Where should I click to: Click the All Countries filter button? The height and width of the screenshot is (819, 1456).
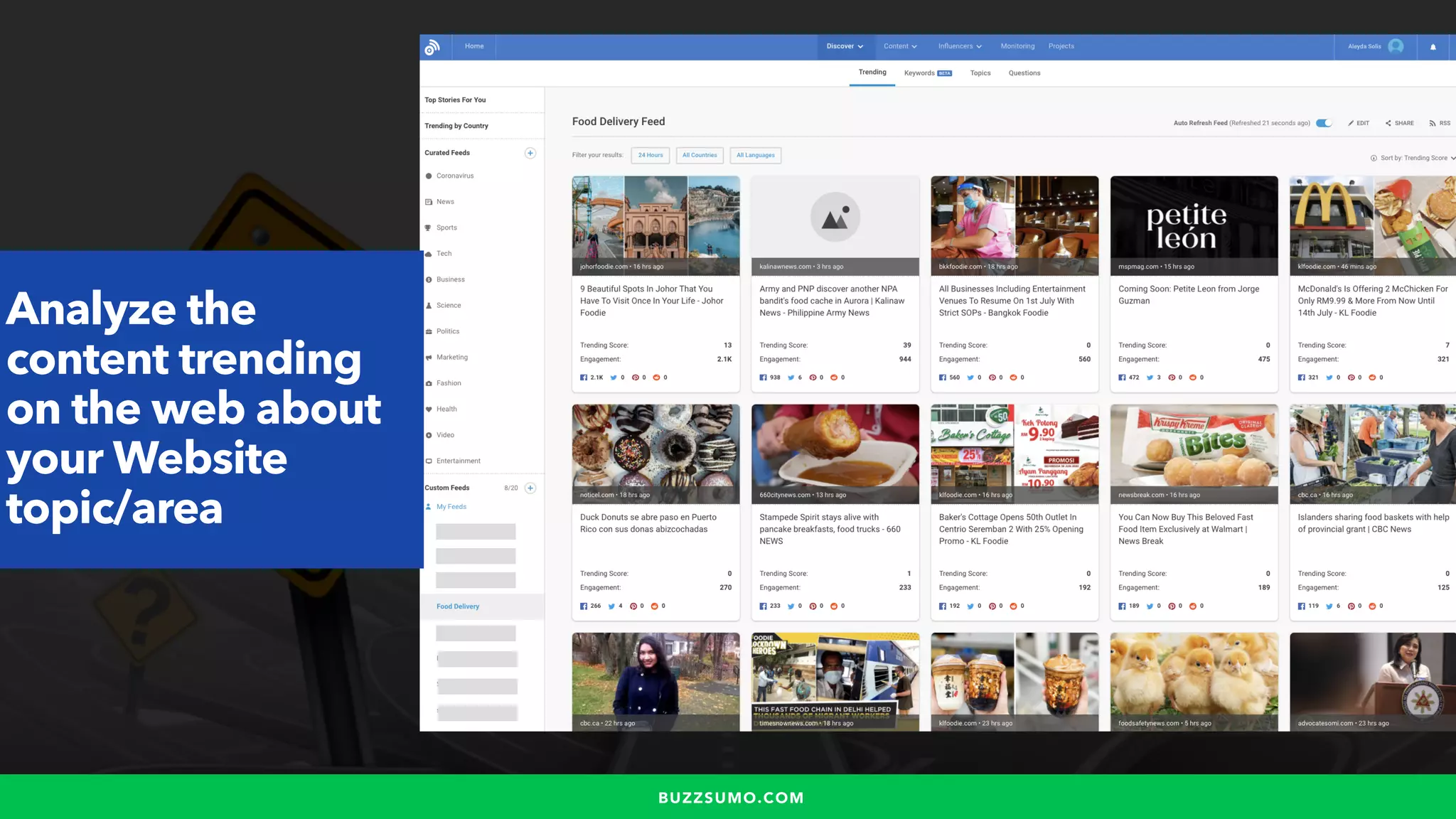coord(700,155)
